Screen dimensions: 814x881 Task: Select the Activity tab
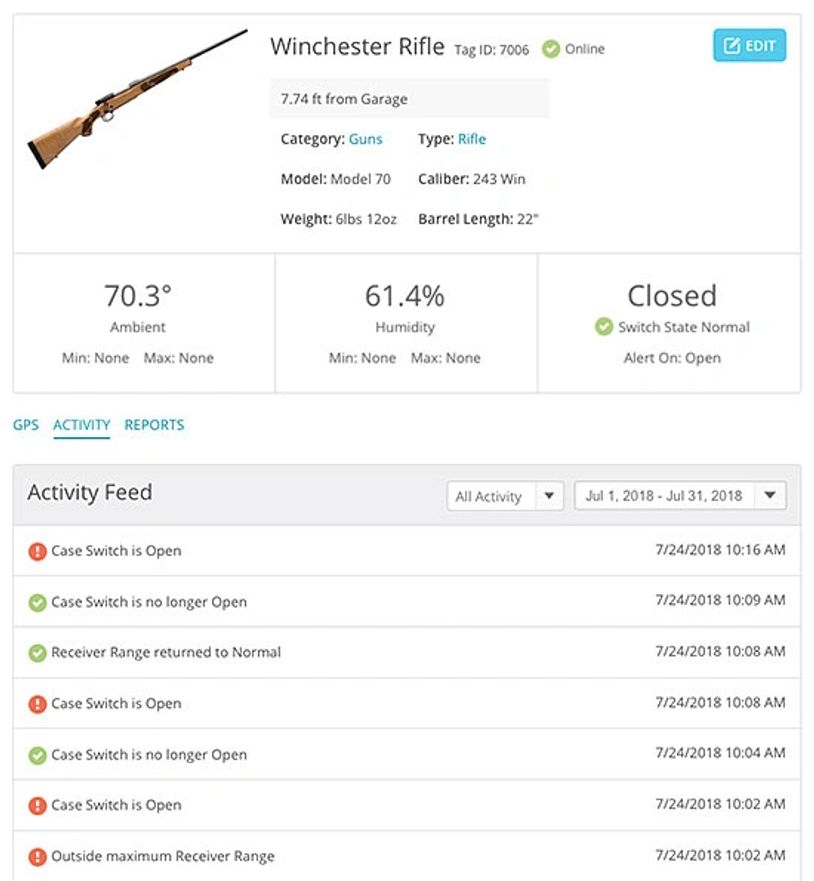[x=81, y=425]
